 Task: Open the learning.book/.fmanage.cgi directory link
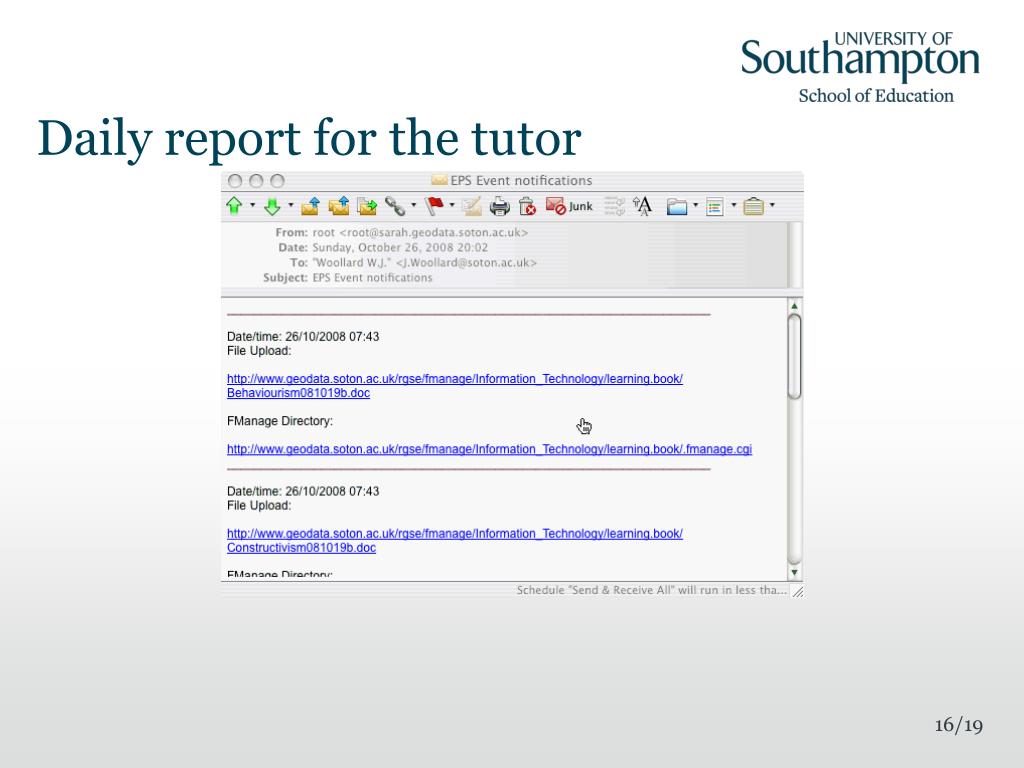point(489,449)
